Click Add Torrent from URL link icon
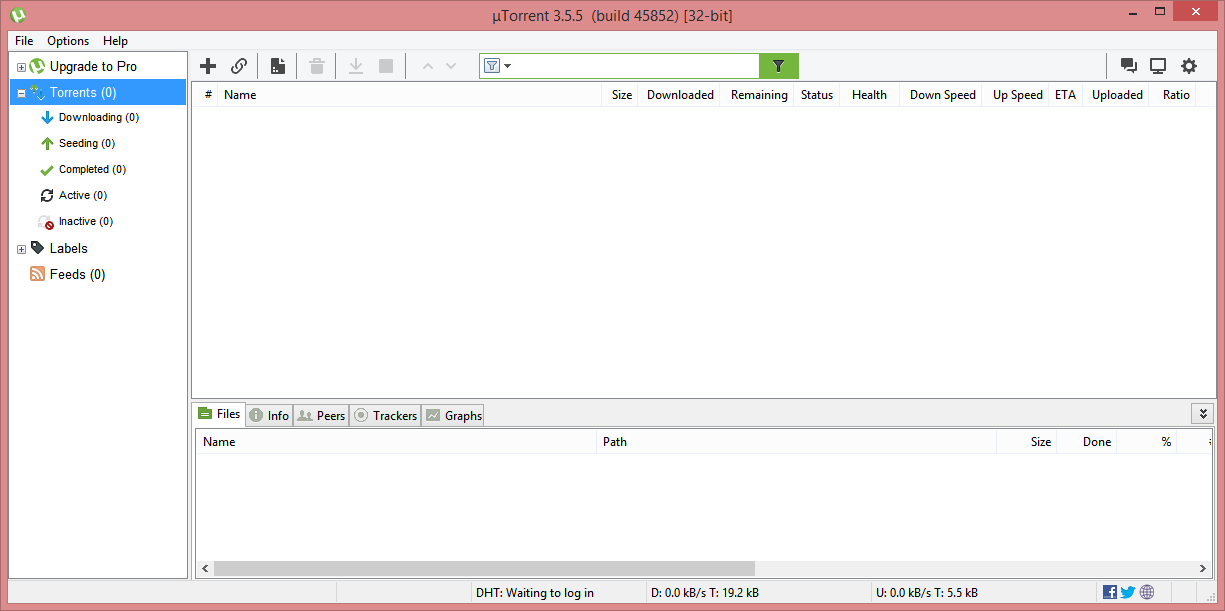 239,66
